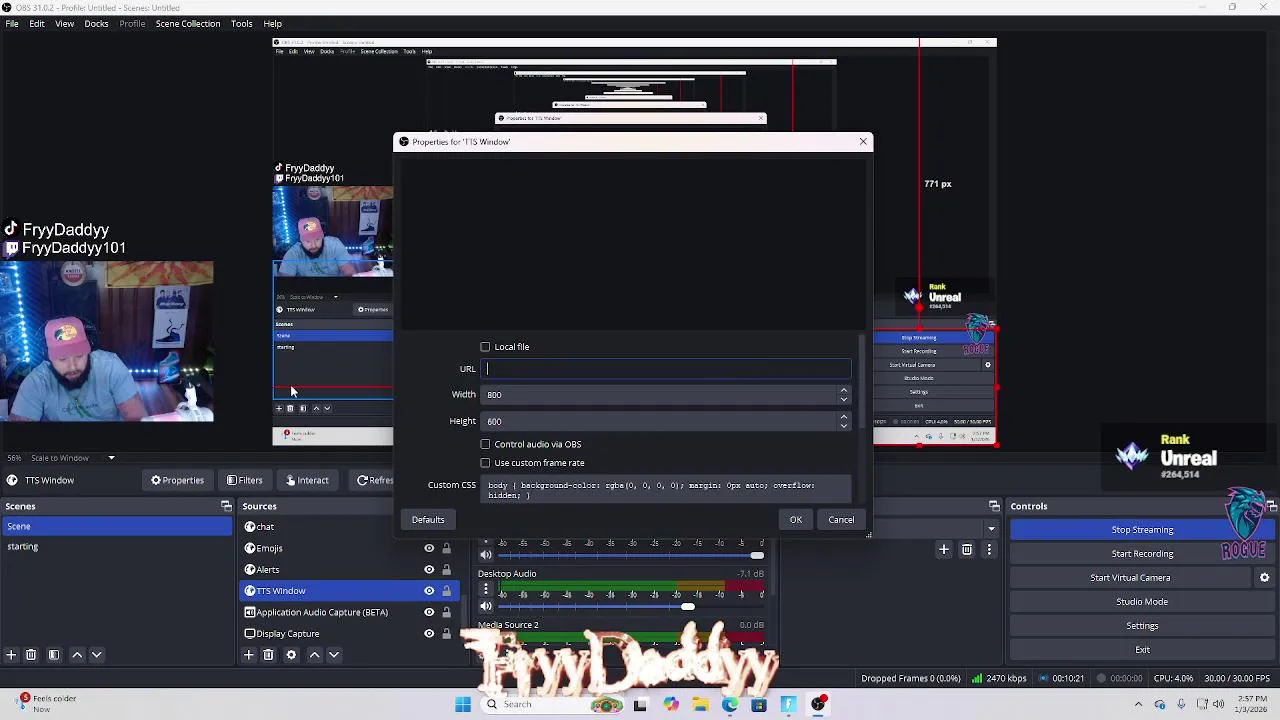Viewport: 1280px width, 720px height.
Task: Decrease Width value with down arrow
Action: click(x=844, y=399)
